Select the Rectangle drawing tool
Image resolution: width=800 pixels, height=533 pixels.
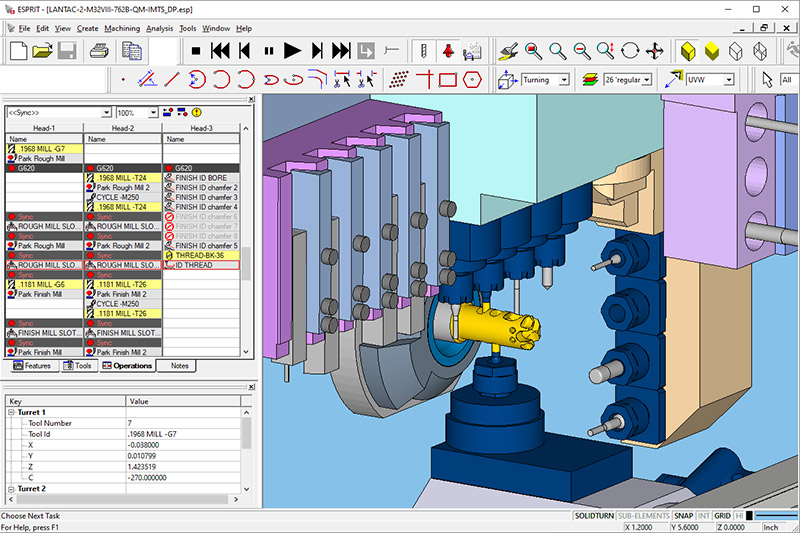click(448, 79)
